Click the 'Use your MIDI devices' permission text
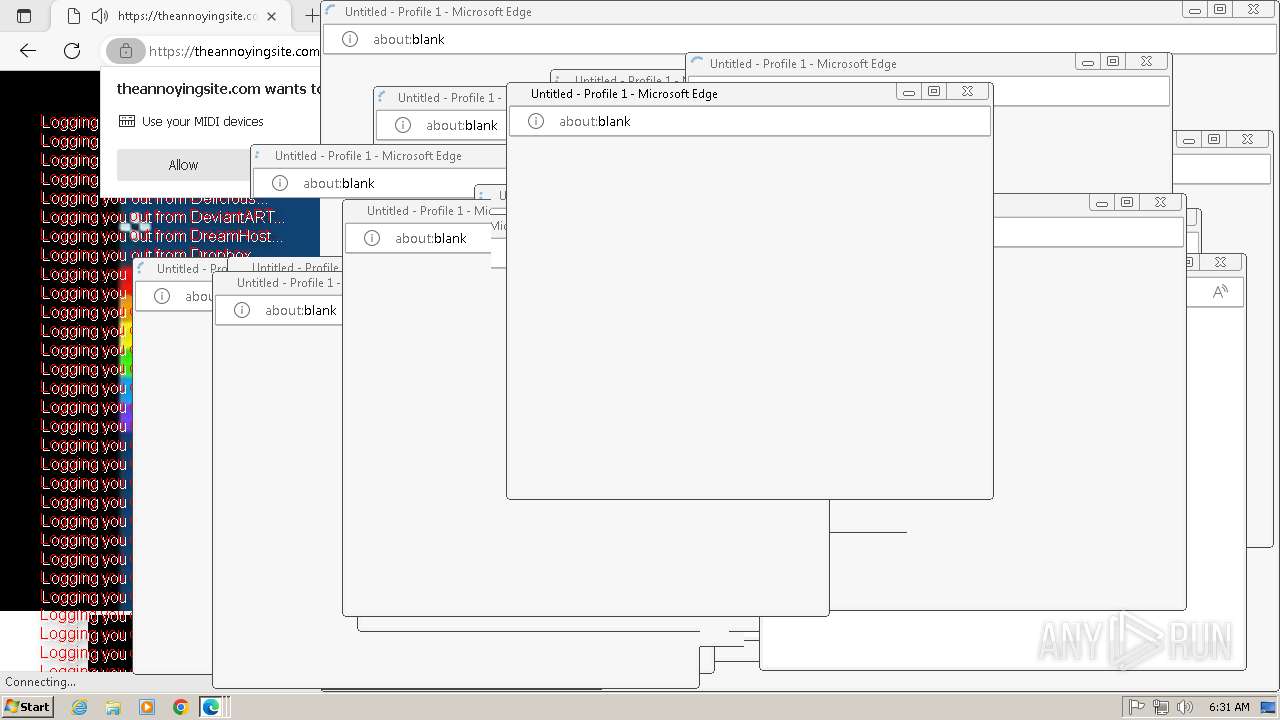1280x720 pixels. [203, 121]
